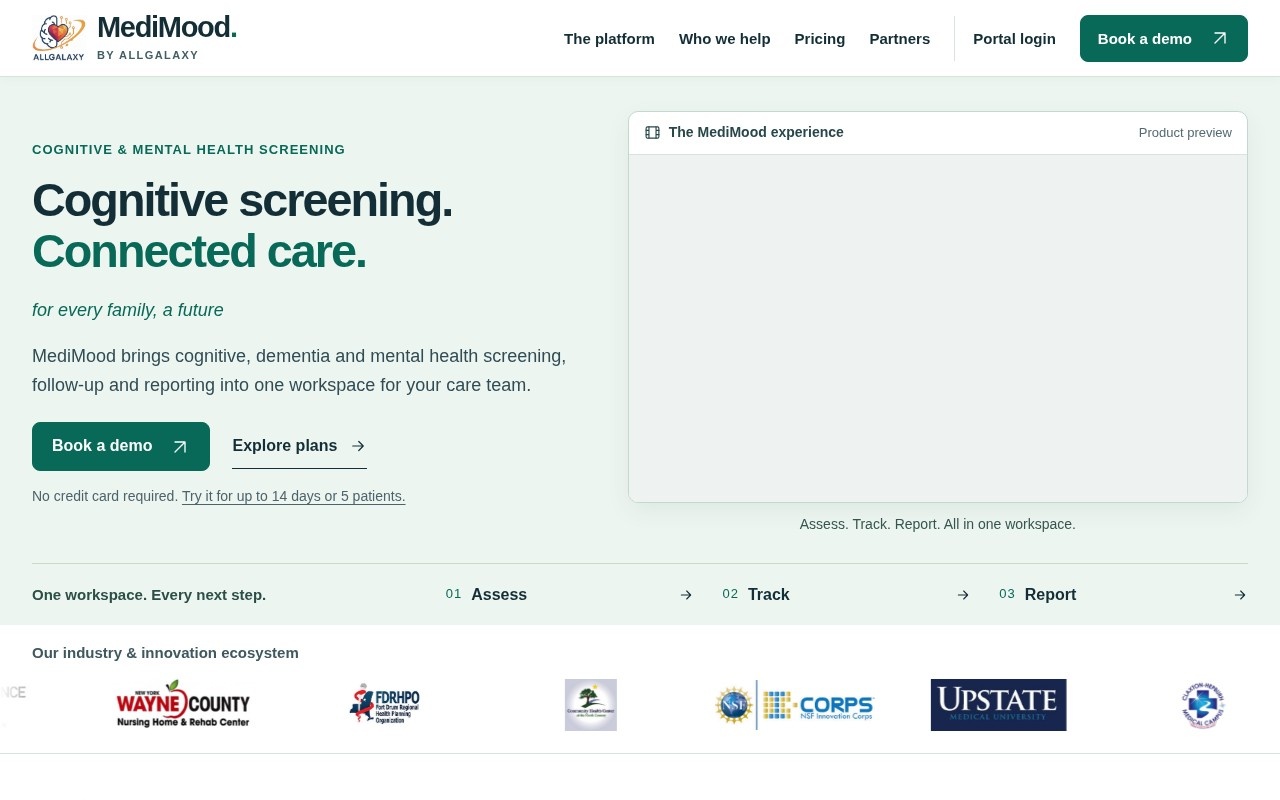1280x800 pixels.
Task: Open the Clifton-Fine Medical Campus logo
Action: click(x=1203, y=705)
